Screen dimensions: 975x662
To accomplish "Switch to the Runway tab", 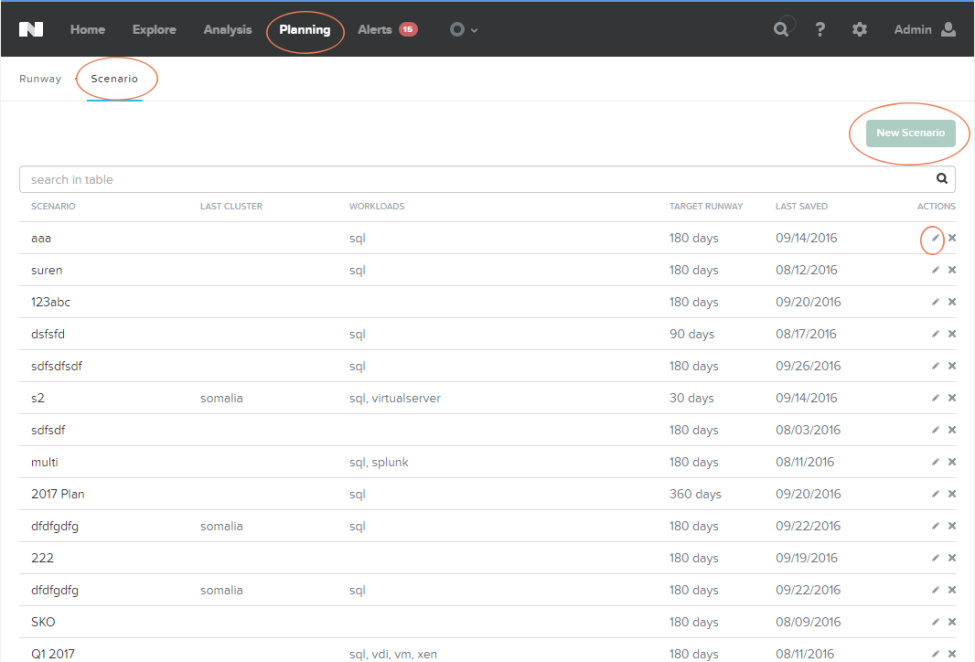I will (x=40, y=79).
